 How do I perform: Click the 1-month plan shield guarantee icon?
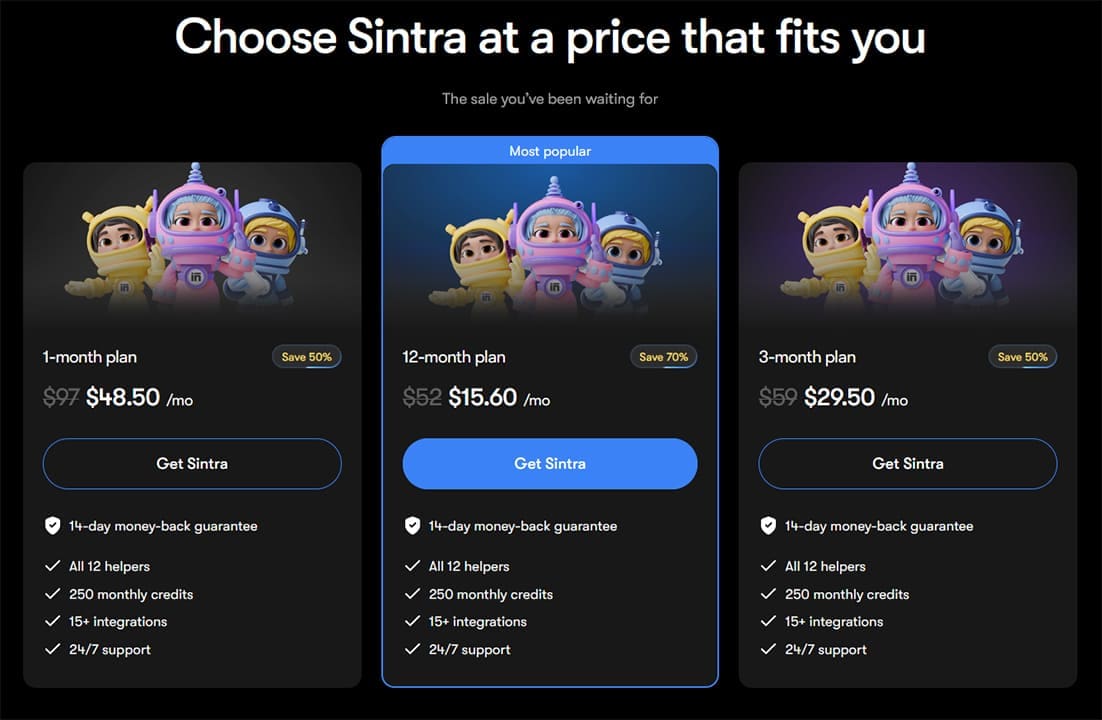pyautogui.click(x=53, y=526)
